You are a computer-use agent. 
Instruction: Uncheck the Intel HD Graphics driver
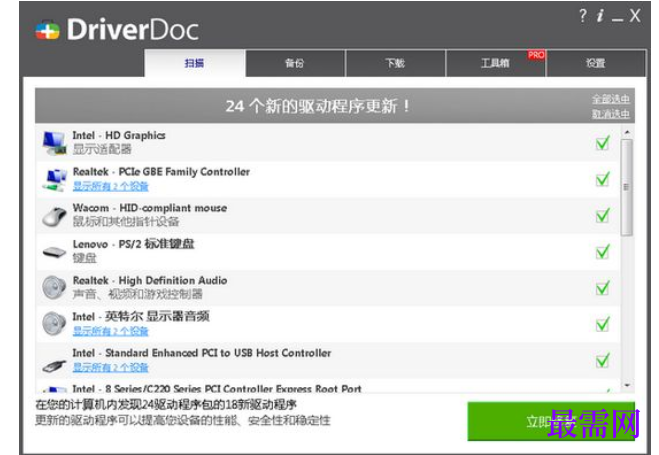(603, 143)
